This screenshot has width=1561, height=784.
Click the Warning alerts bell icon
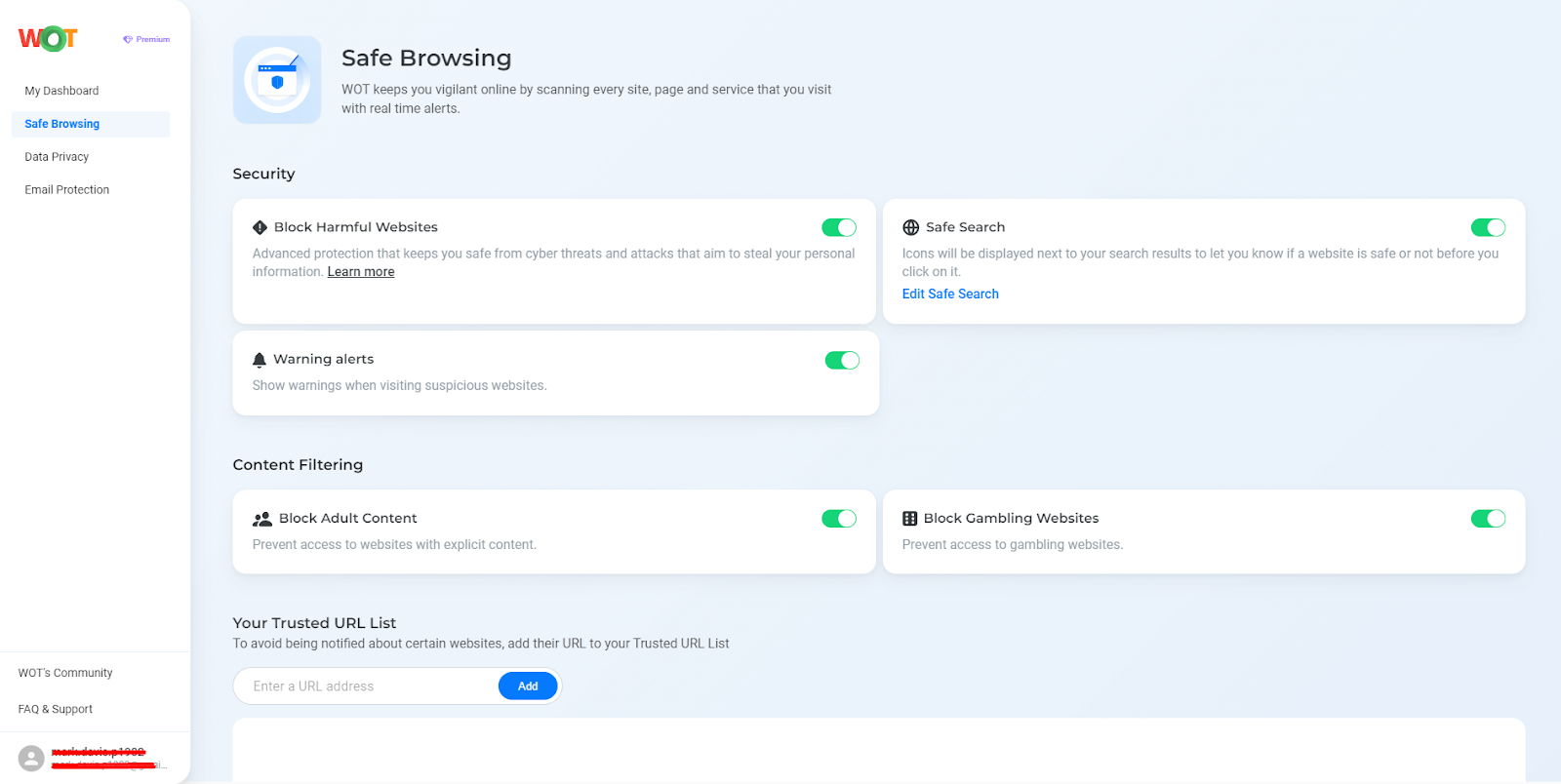[260, 360]
